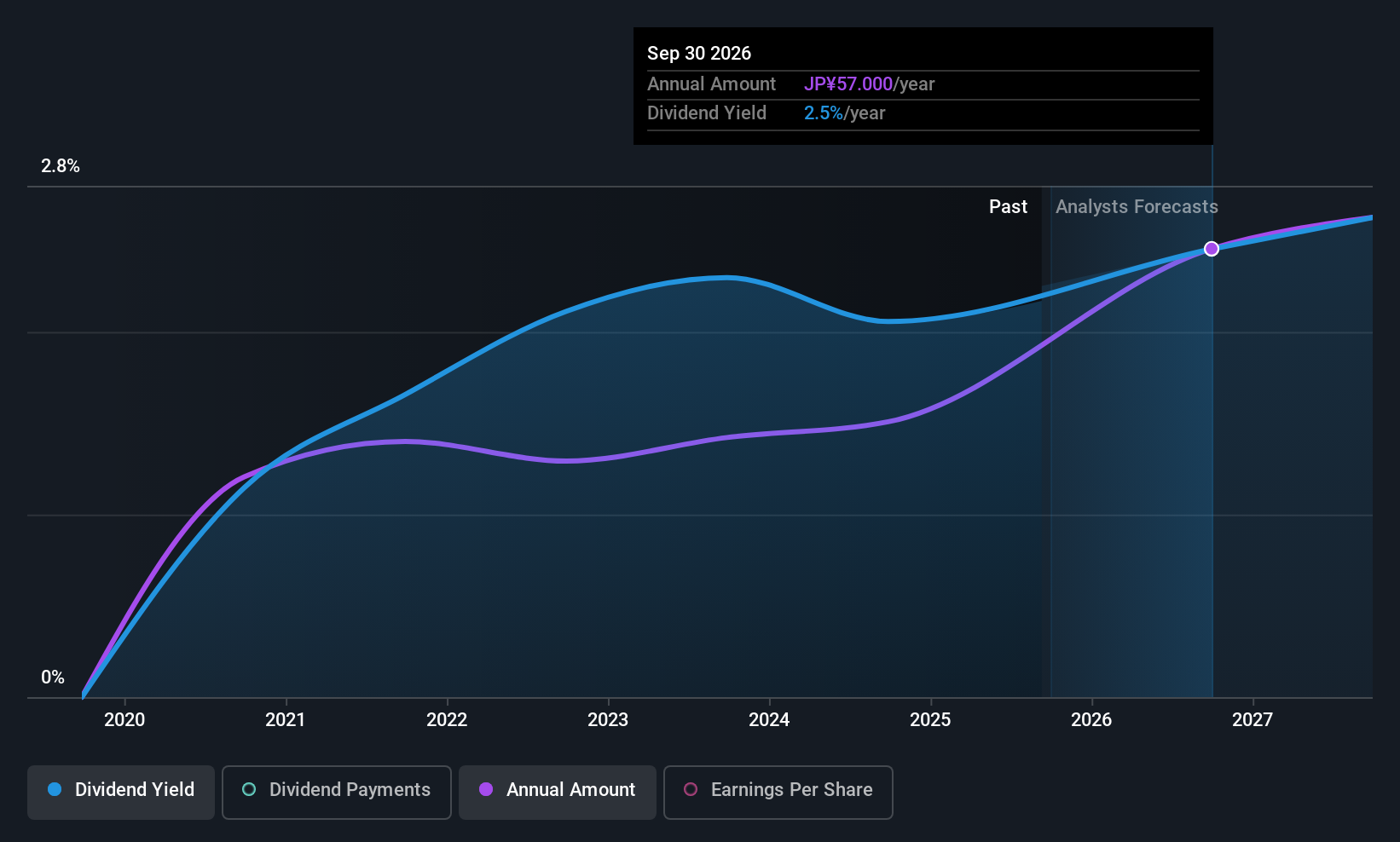Click the 2023 x-axis year label

click(608, 720)
